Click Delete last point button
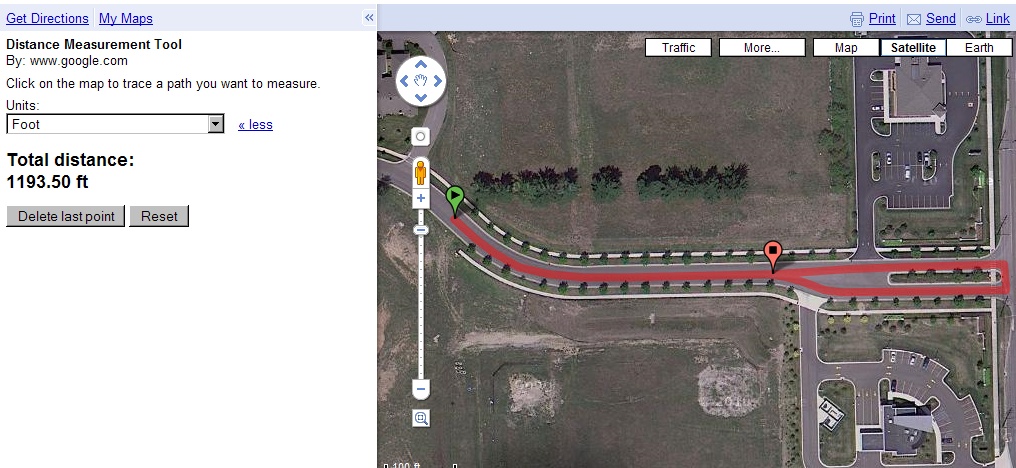1016x468 pixels. [x=65, y=216]
